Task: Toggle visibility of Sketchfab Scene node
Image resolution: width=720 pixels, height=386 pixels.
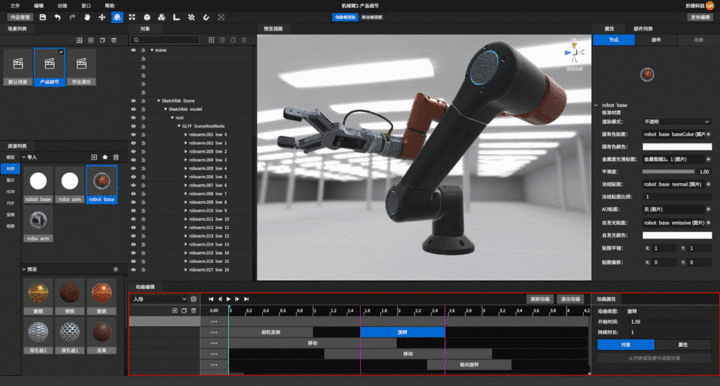Action: (x=134, y=101)
